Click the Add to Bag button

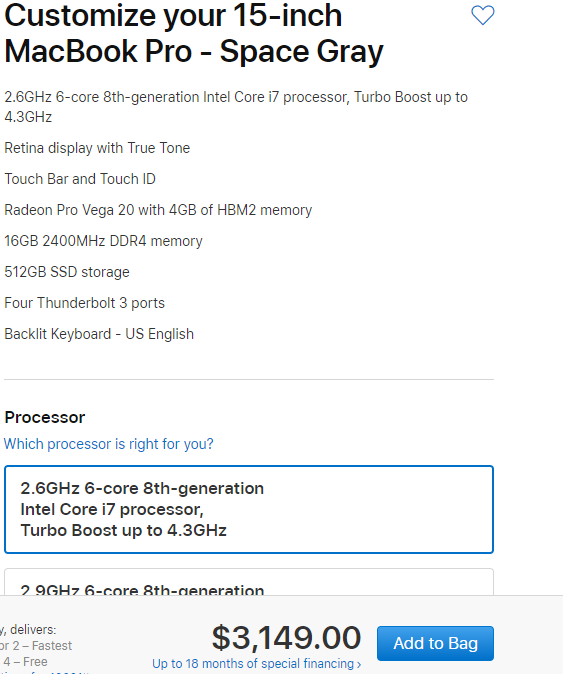(435, 643)
